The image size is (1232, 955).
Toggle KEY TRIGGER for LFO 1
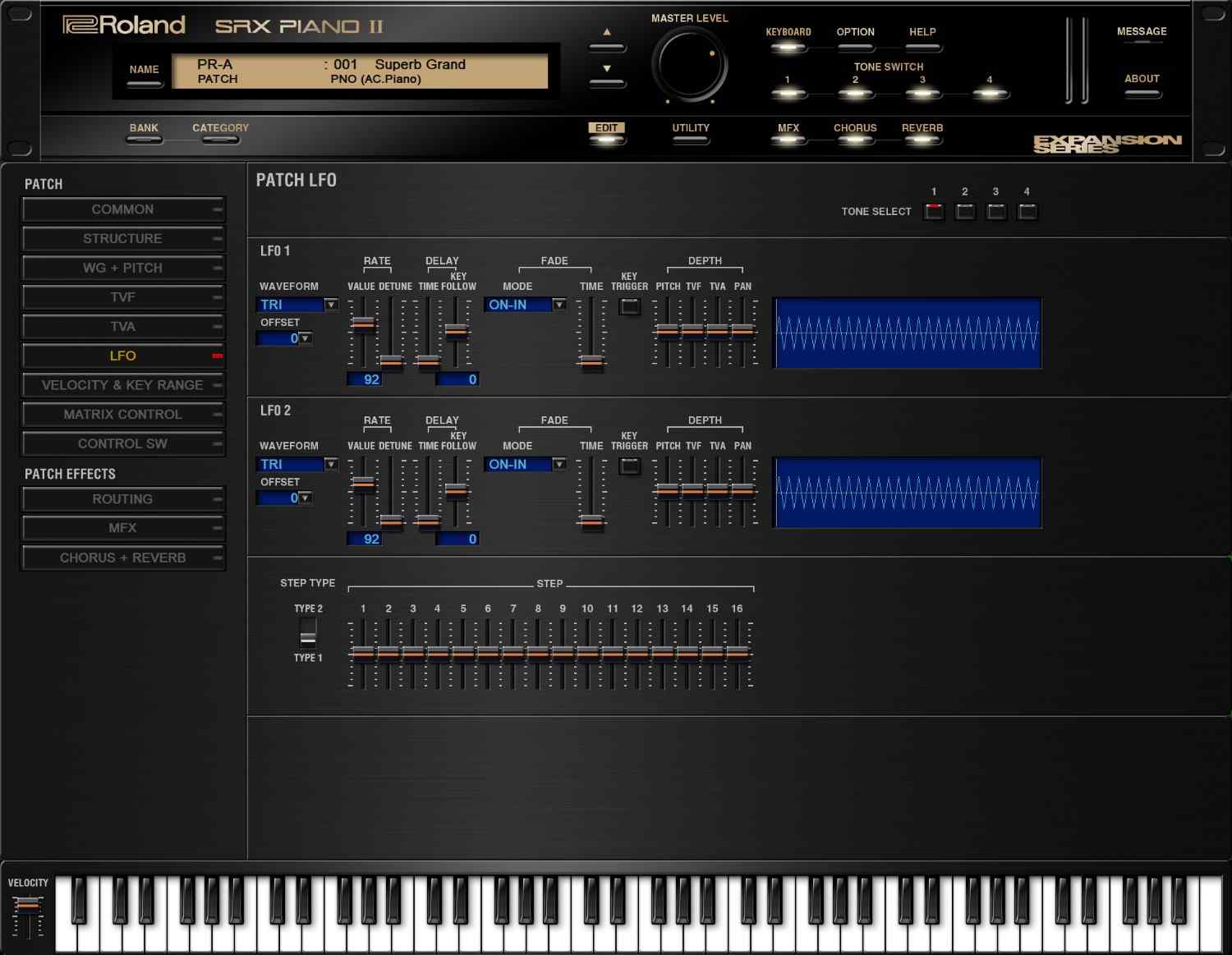pos(629,305)
